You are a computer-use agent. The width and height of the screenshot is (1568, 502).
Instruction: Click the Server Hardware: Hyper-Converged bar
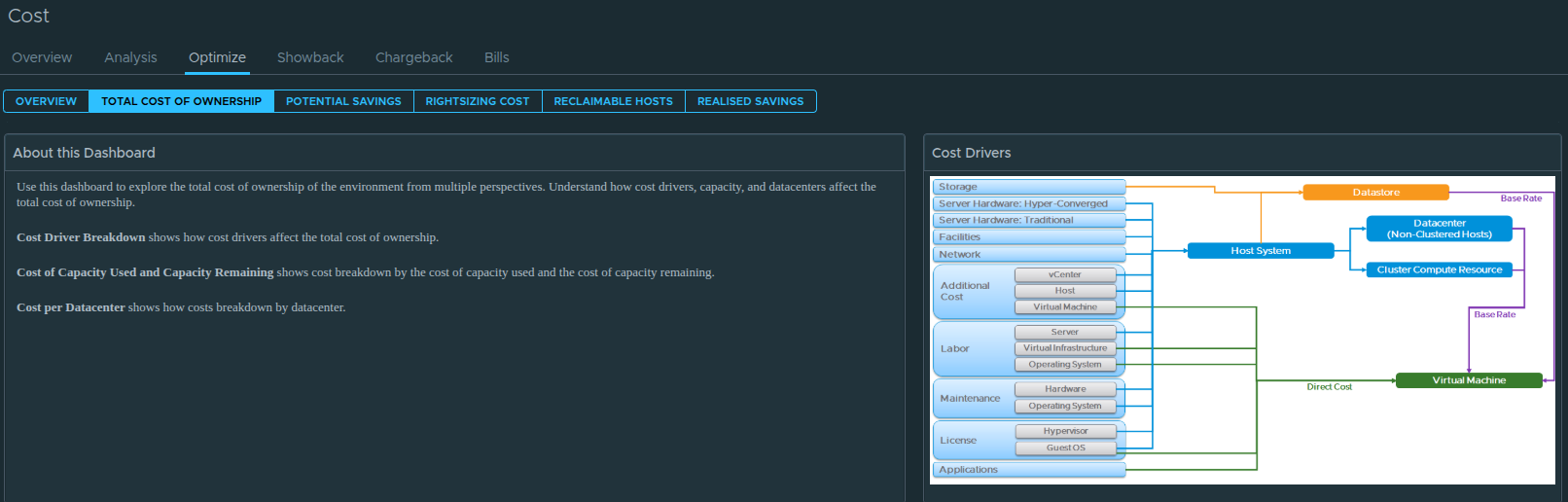click(x=1028, y=204)
